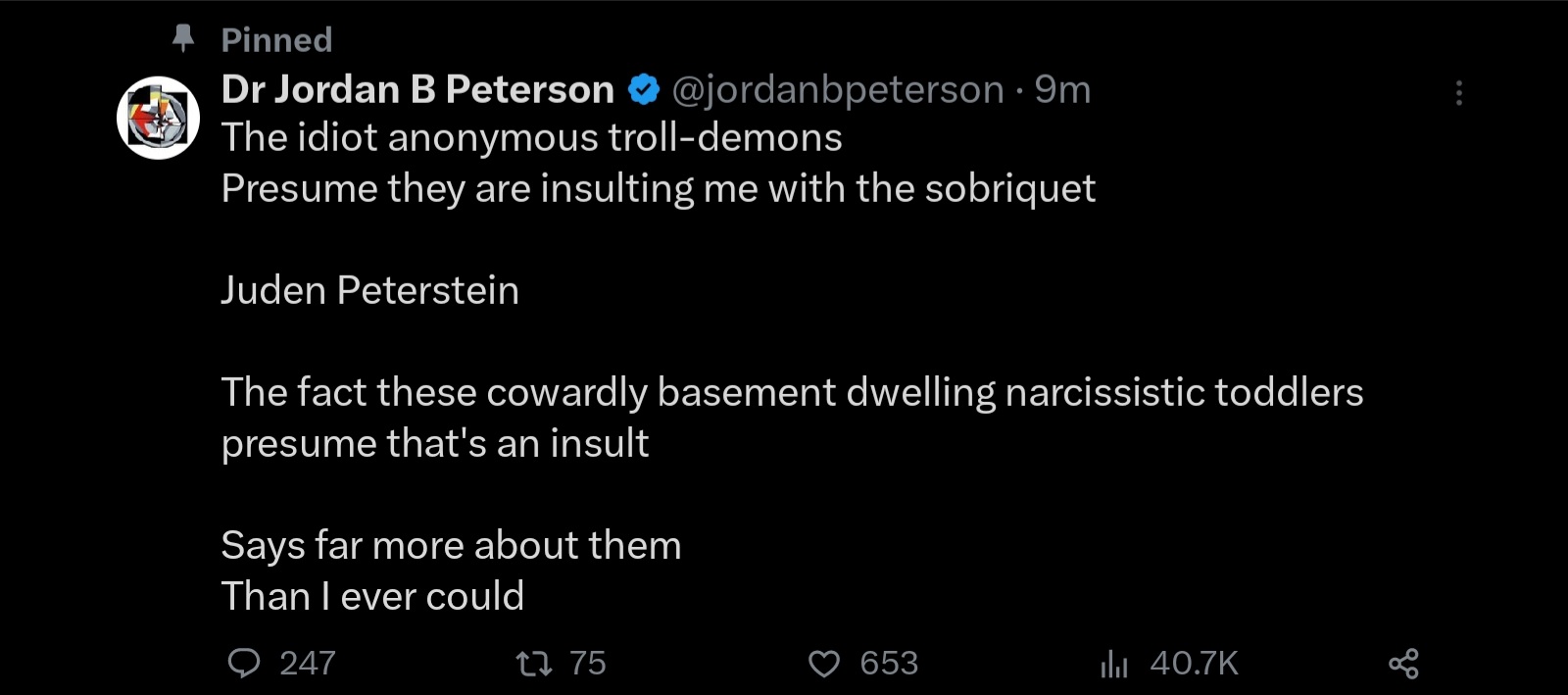
Task: Reply to the tweet via speech bubble icon
Action: [244, 664]
